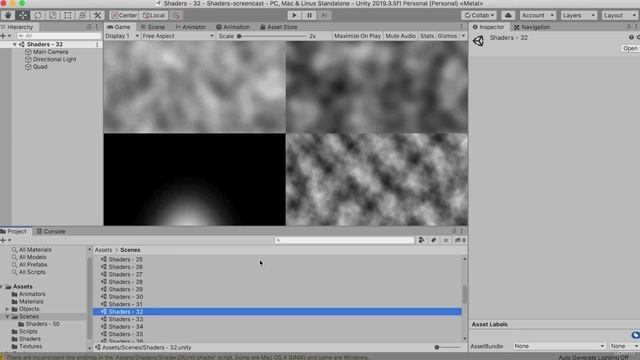Collapse Shaders - 32 scene in Hierarchy
The image size is (640, 360).
click(x=15, y=44)
